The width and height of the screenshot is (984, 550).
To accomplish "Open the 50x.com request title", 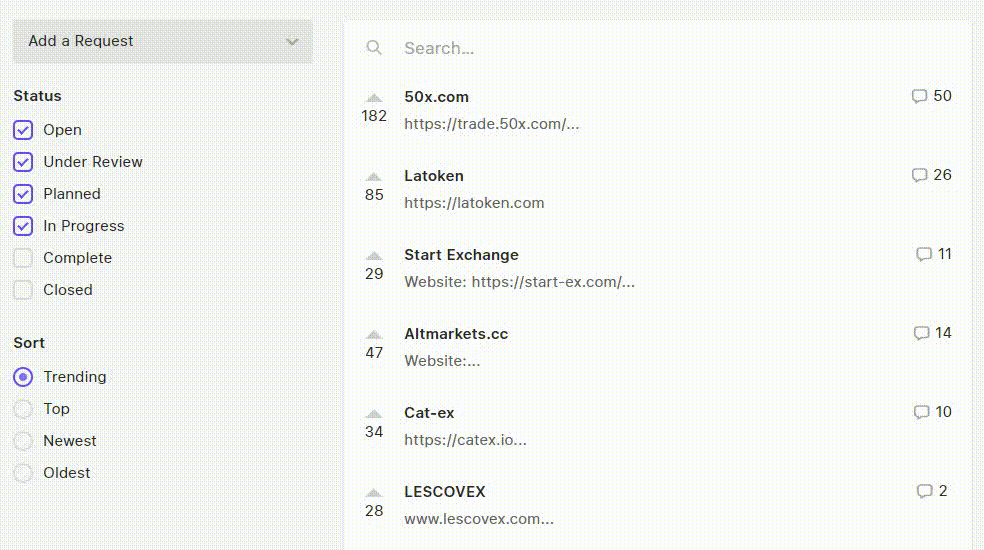I will (x=436, y=97).
